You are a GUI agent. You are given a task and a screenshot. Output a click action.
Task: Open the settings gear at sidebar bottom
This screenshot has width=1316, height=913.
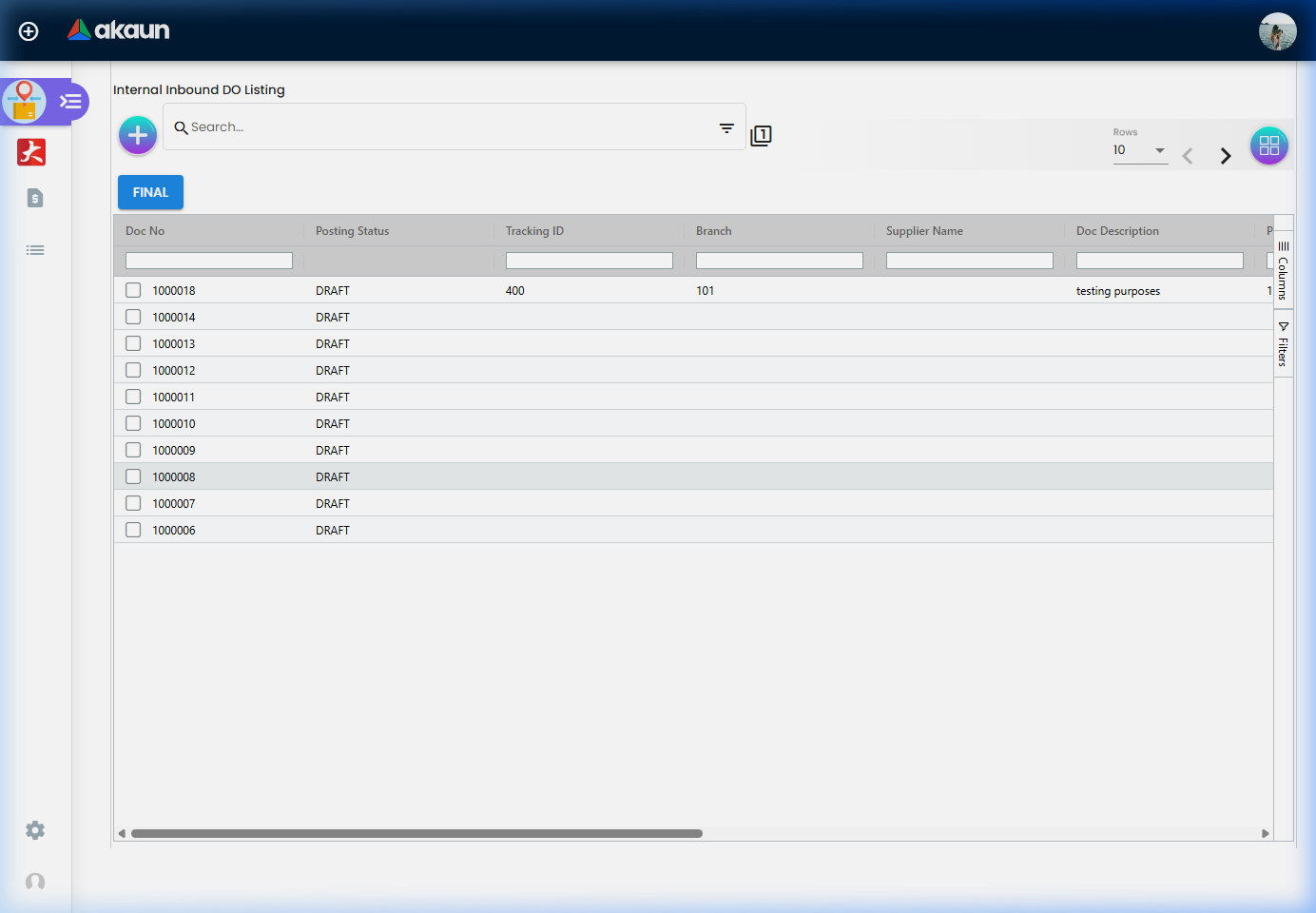tap(34, 830)
